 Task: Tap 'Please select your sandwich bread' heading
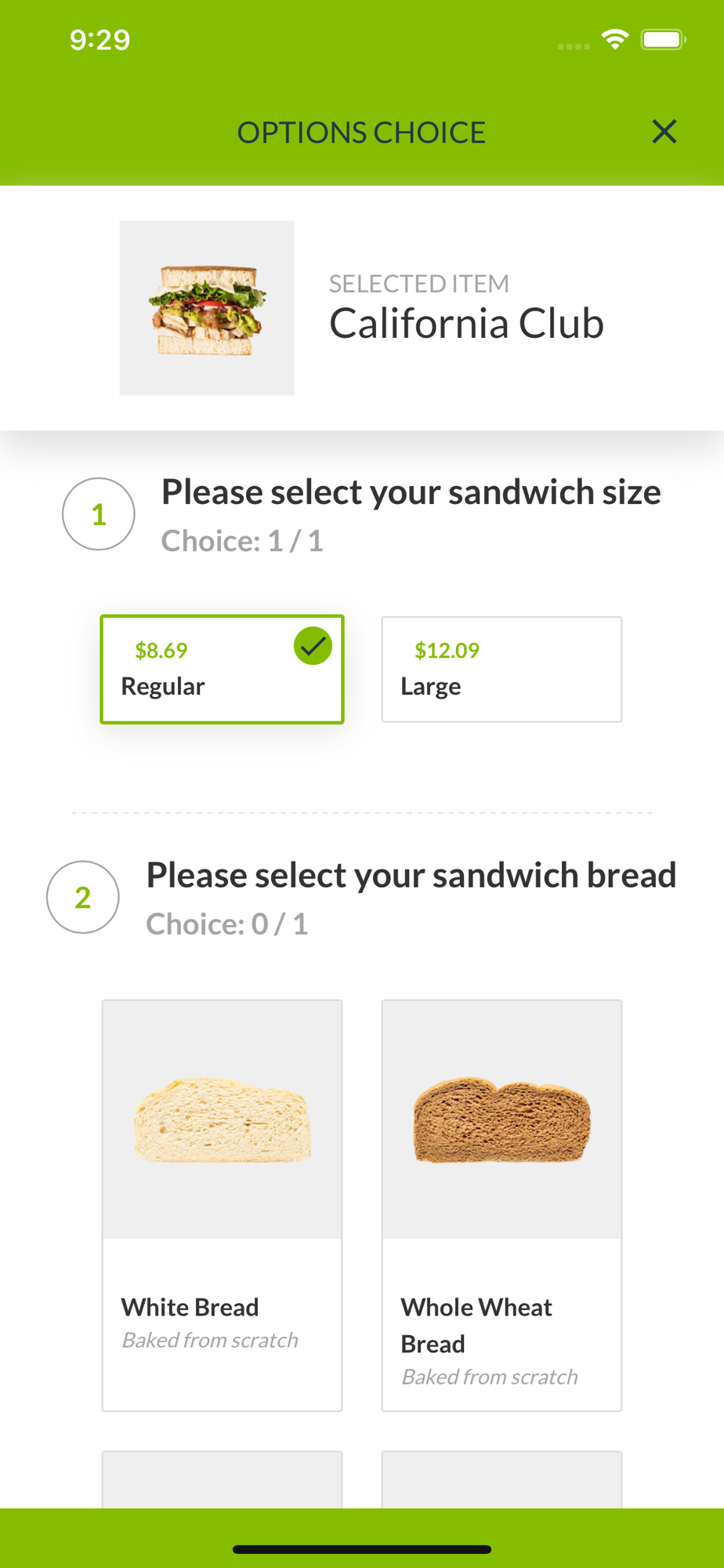tap(411, 875)
